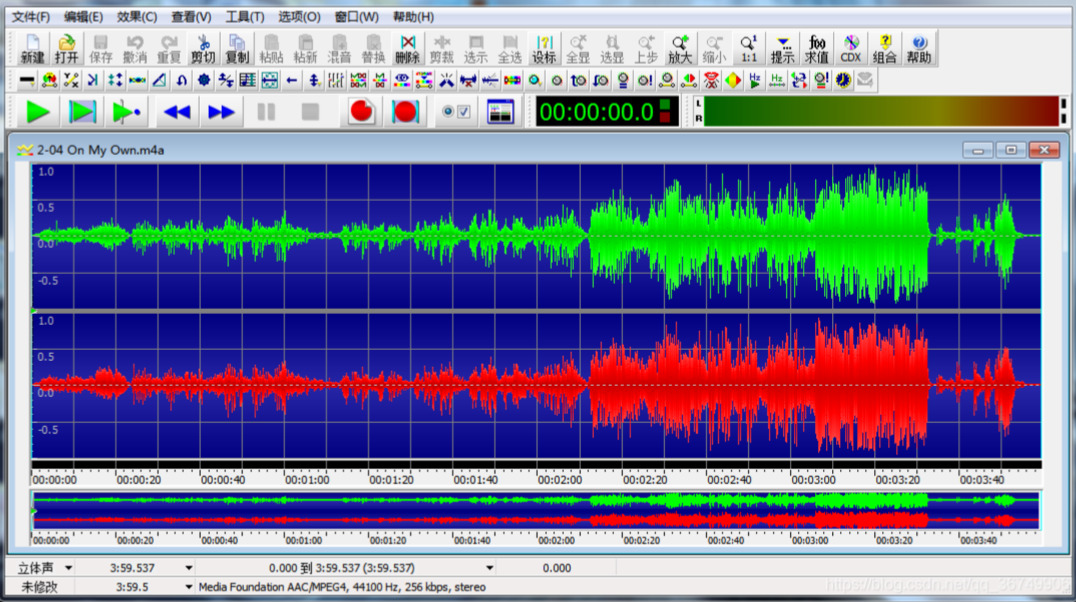Open the 3:59.537 length dropdown arrow
This screenshot has height=602, width=1076.
[189, 568]
